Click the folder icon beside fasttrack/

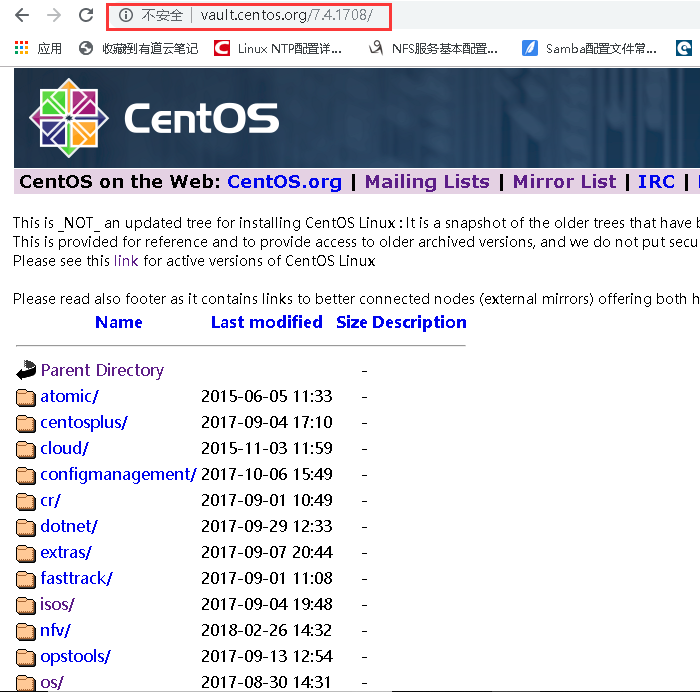click(26, 579)
